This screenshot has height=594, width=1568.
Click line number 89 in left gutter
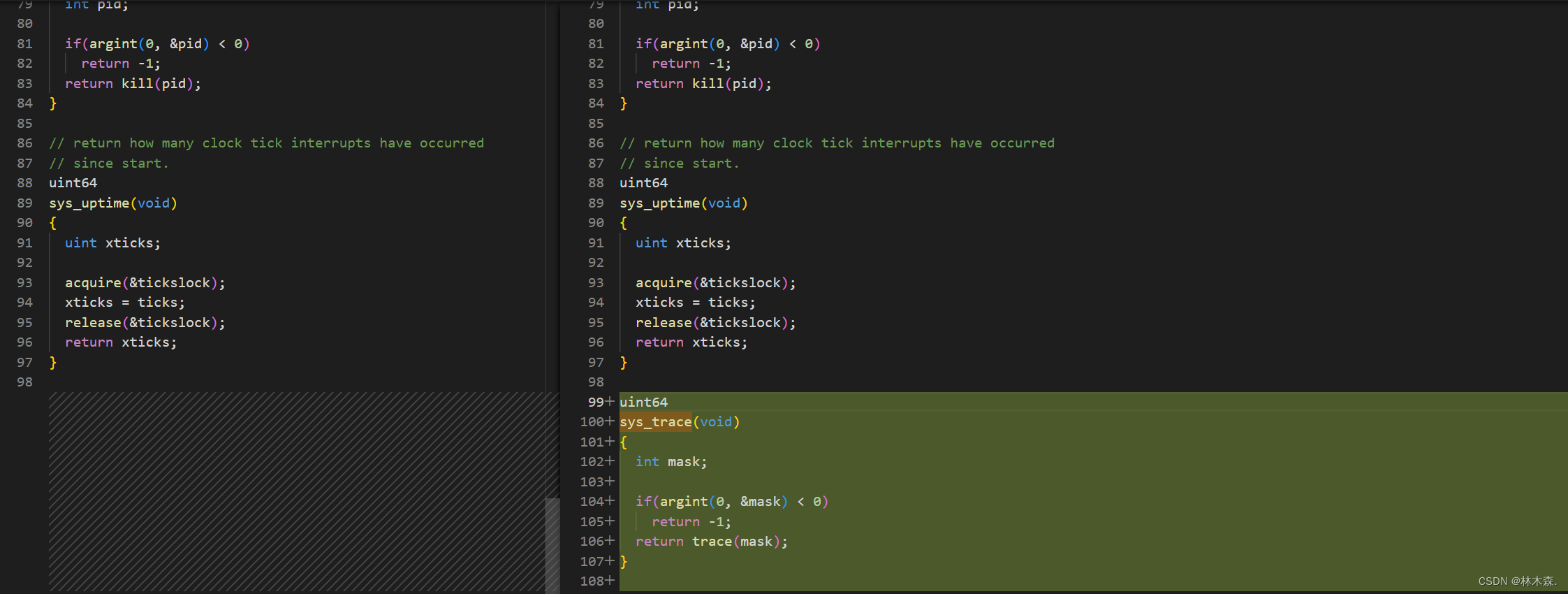pyautogui.click(x=25, y=203)
